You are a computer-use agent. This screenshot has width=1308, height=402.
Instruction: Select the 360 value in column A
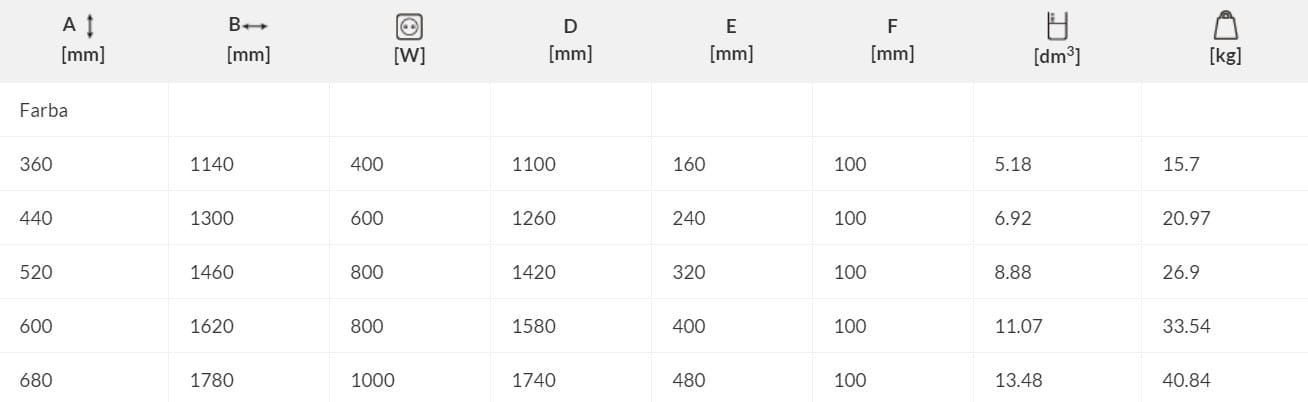click(36, 164)
